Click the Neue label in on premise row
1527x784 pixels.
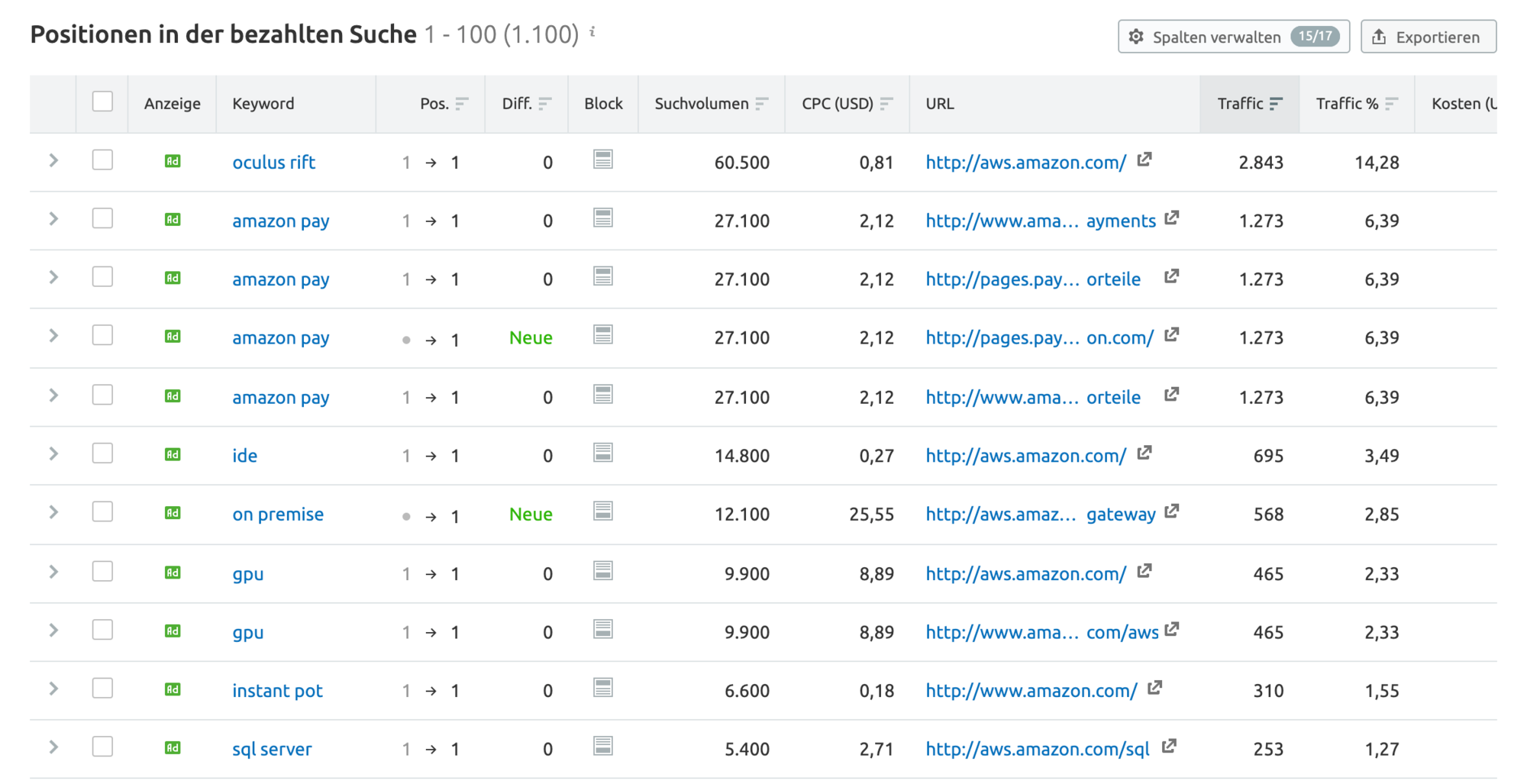click(531, 515)
